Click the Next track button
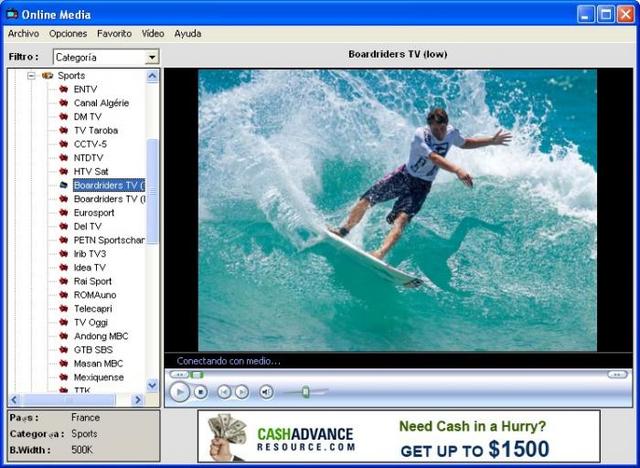 click(242, 392)
